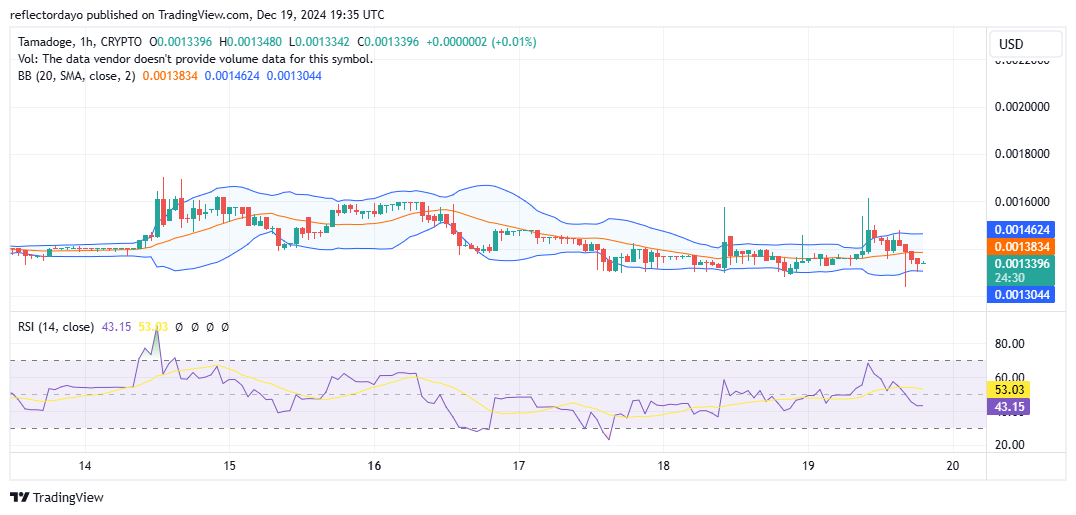1076x515 pixels.
Task: Click the blue 0.0013044 lower band price label
Action: coord(1019,295)
